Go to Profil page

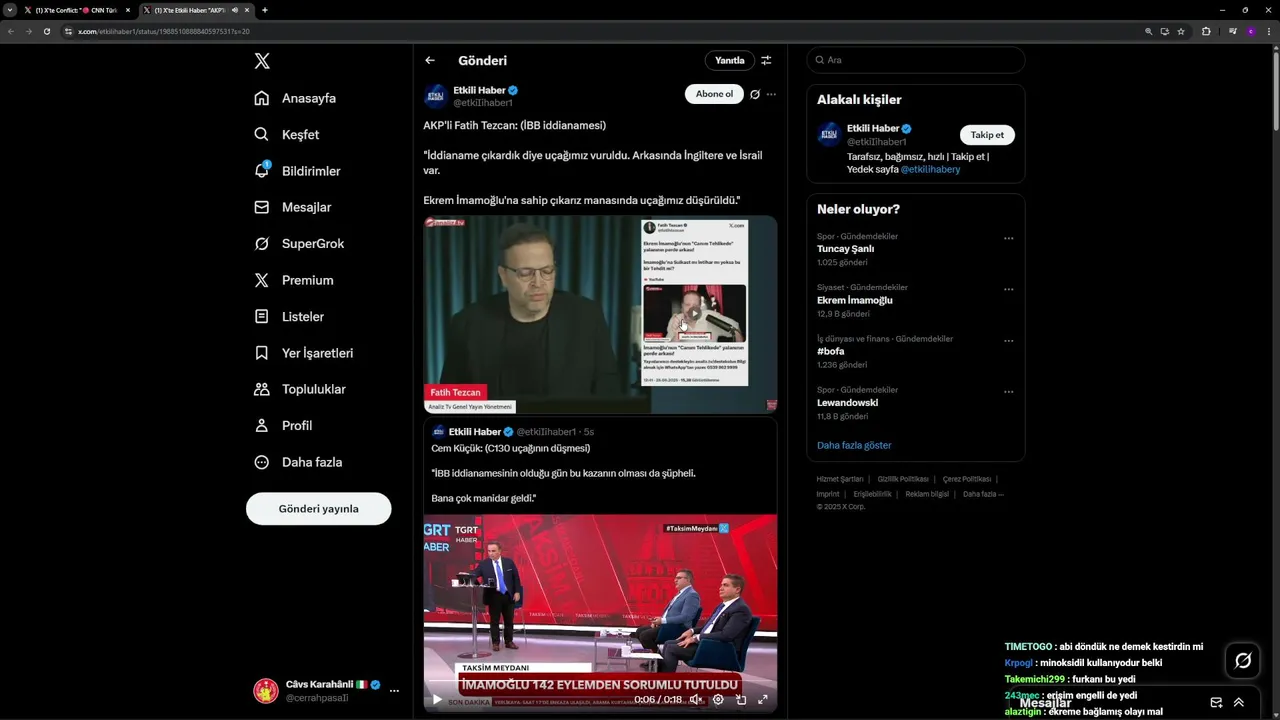pyautogui.click(x=283, y=425)
